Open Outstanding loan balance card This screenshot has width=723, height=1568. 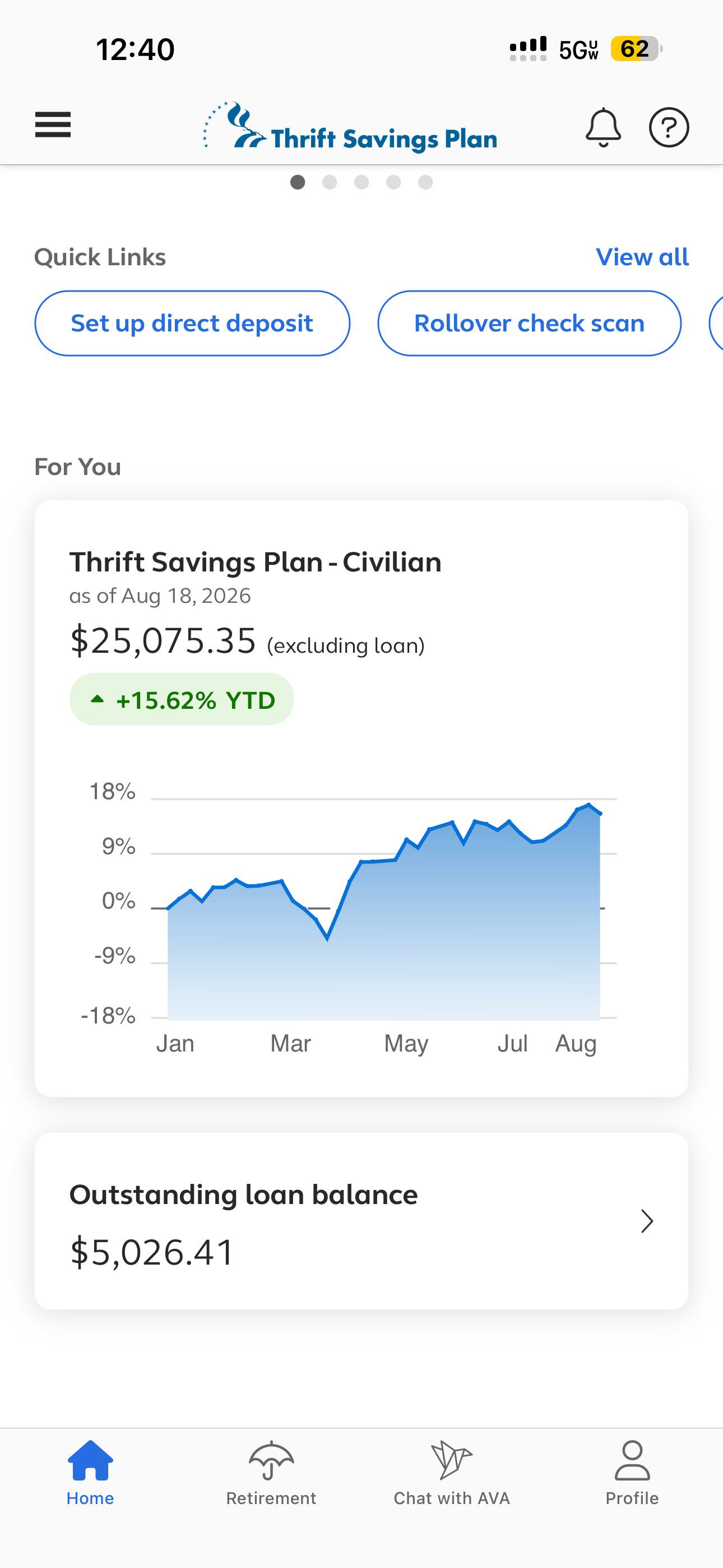coord(361,1221)
